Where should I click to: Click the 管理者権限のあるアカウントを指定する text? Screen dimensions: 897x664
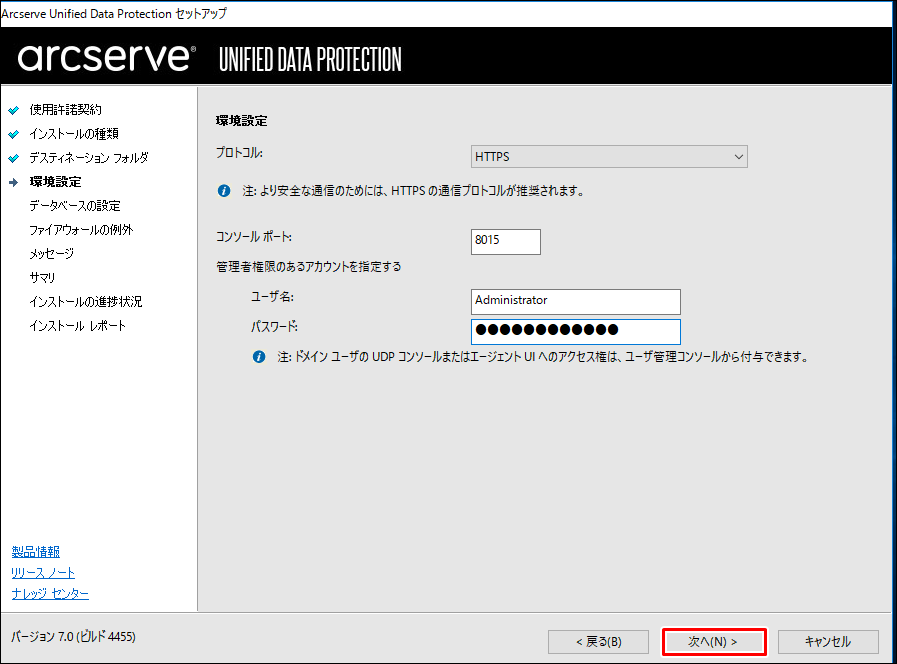[309, 267]
